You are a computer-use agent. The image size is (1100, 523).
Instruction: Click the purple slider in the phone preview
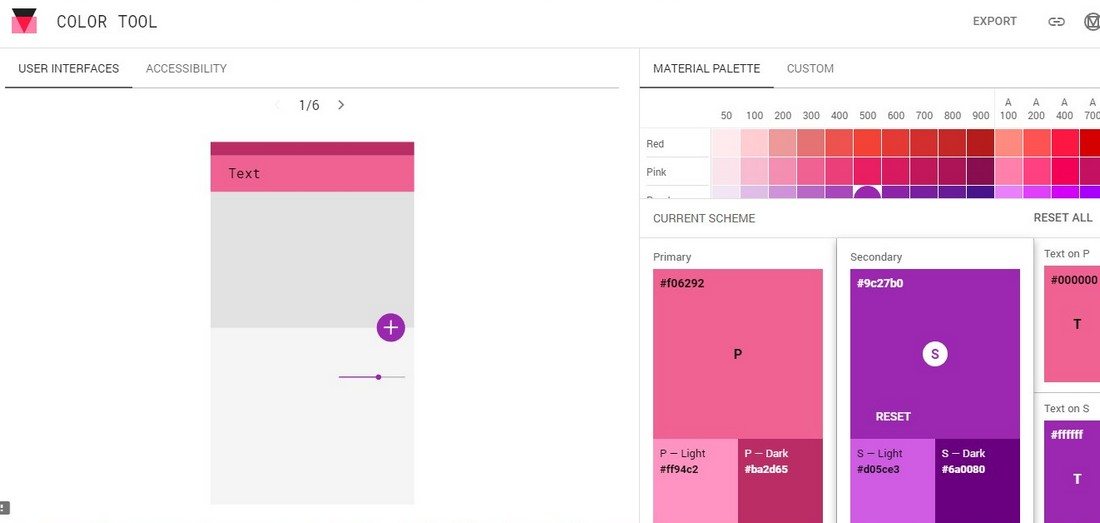point(372,377)
